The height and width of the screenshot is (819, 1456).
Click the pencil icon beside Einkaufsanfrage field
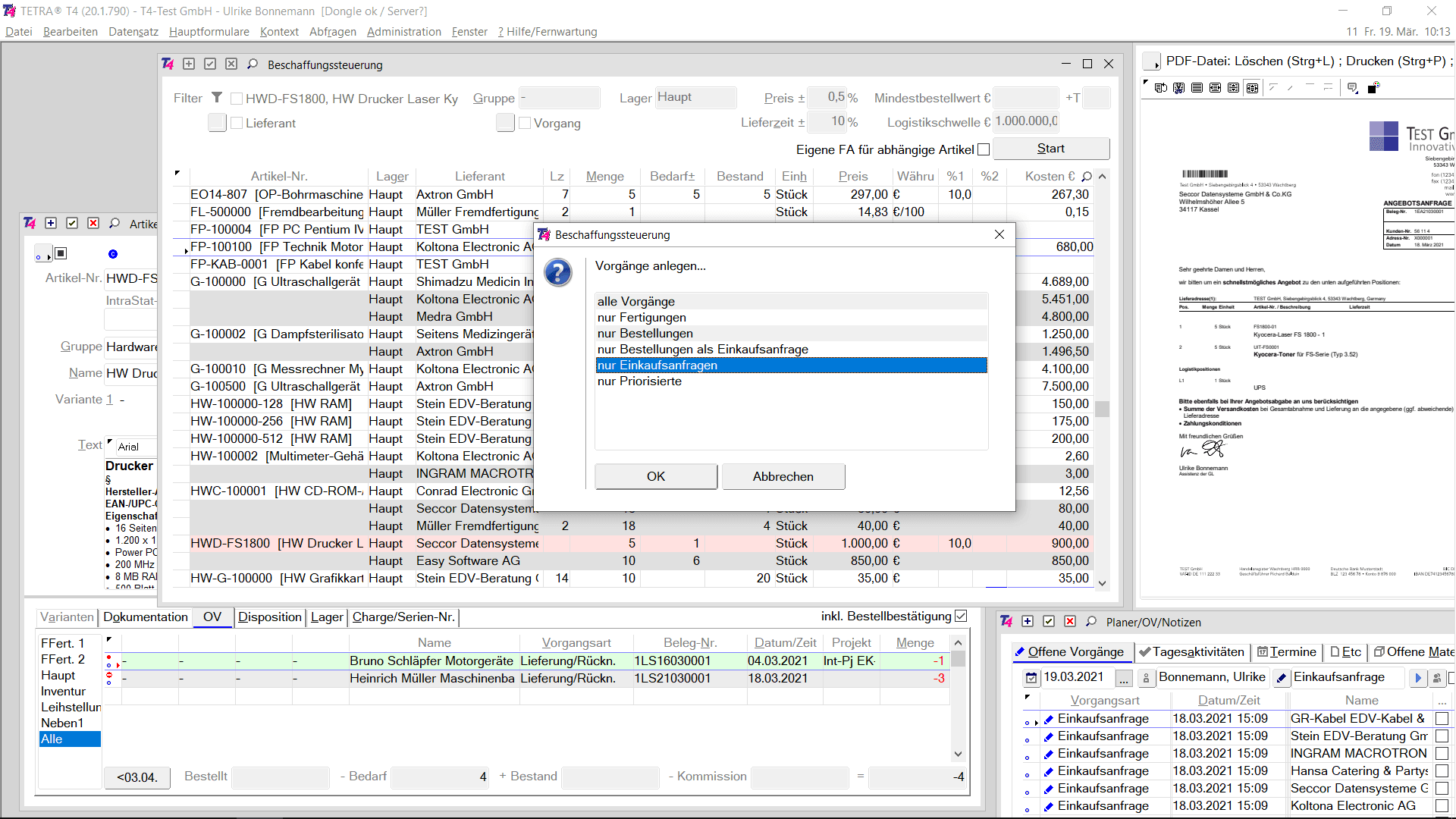pyautogui.click(x=1282, y=678)
